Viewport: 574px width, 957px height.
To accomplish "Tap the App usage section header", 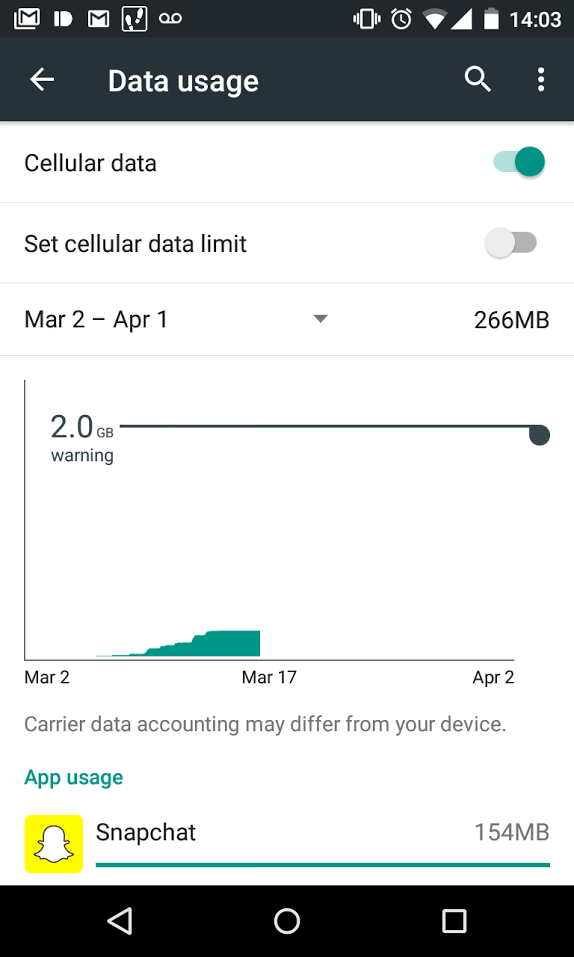I will pyautogui.click(x=73, y=777).
